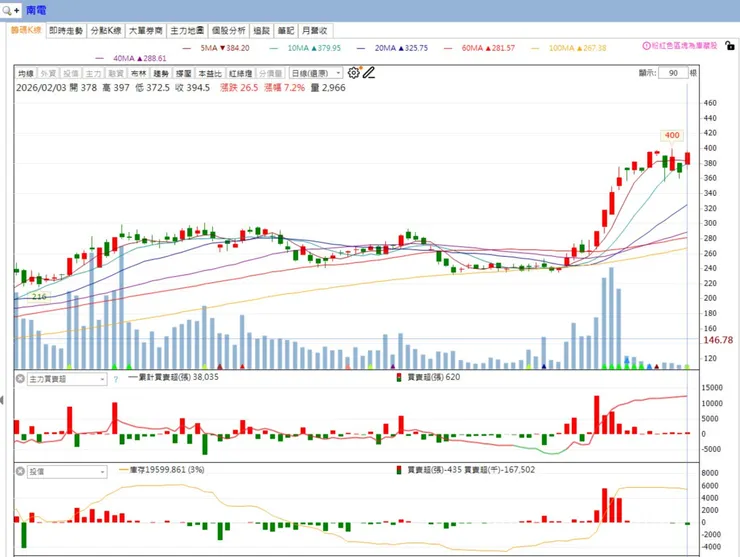Open the 主力買賣超 indicator dropdown
The image size is (740, 557).
(x=67, y=379)
